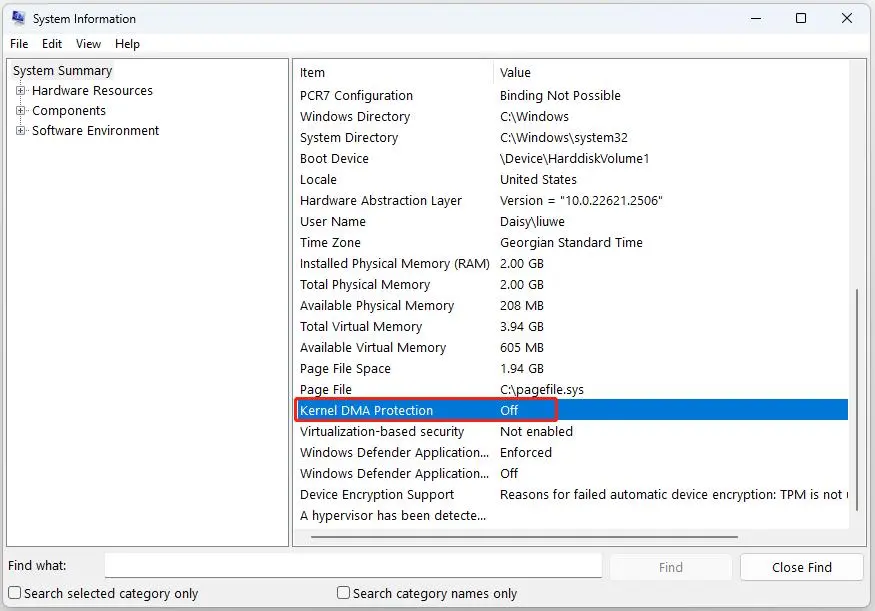The image size is (875, 611).
Task: Click the System Information app icon in title bar
Action: tap(18, 18)
